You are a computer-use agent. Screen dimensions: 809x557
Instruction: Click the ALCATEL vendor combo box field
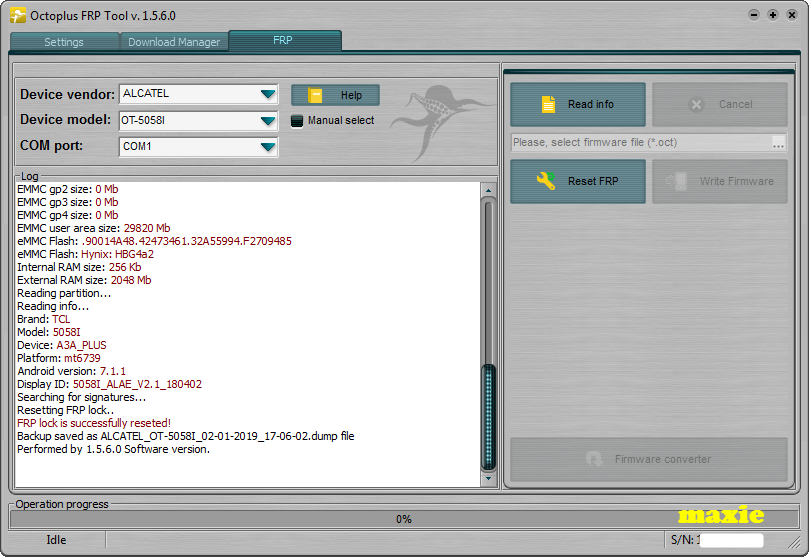click(199, 94)
